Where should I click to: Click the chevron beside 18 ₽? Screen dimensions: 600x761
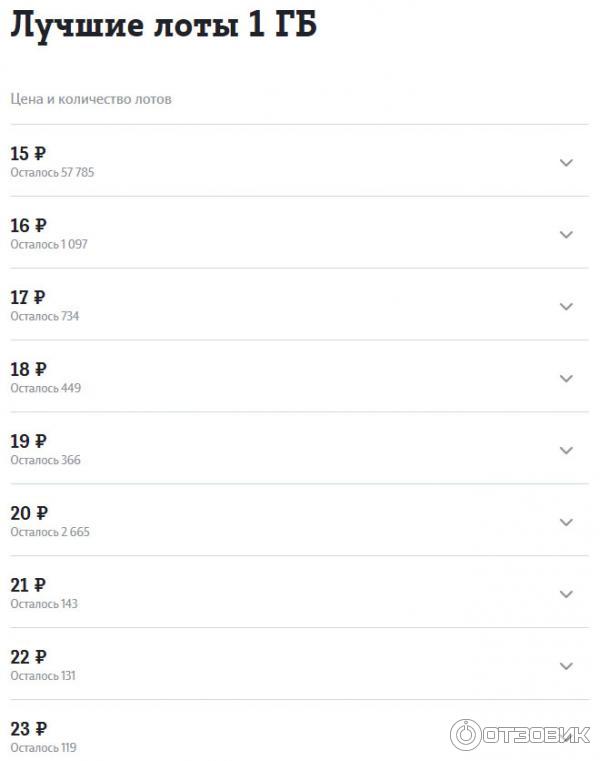(x=566, y=378)
